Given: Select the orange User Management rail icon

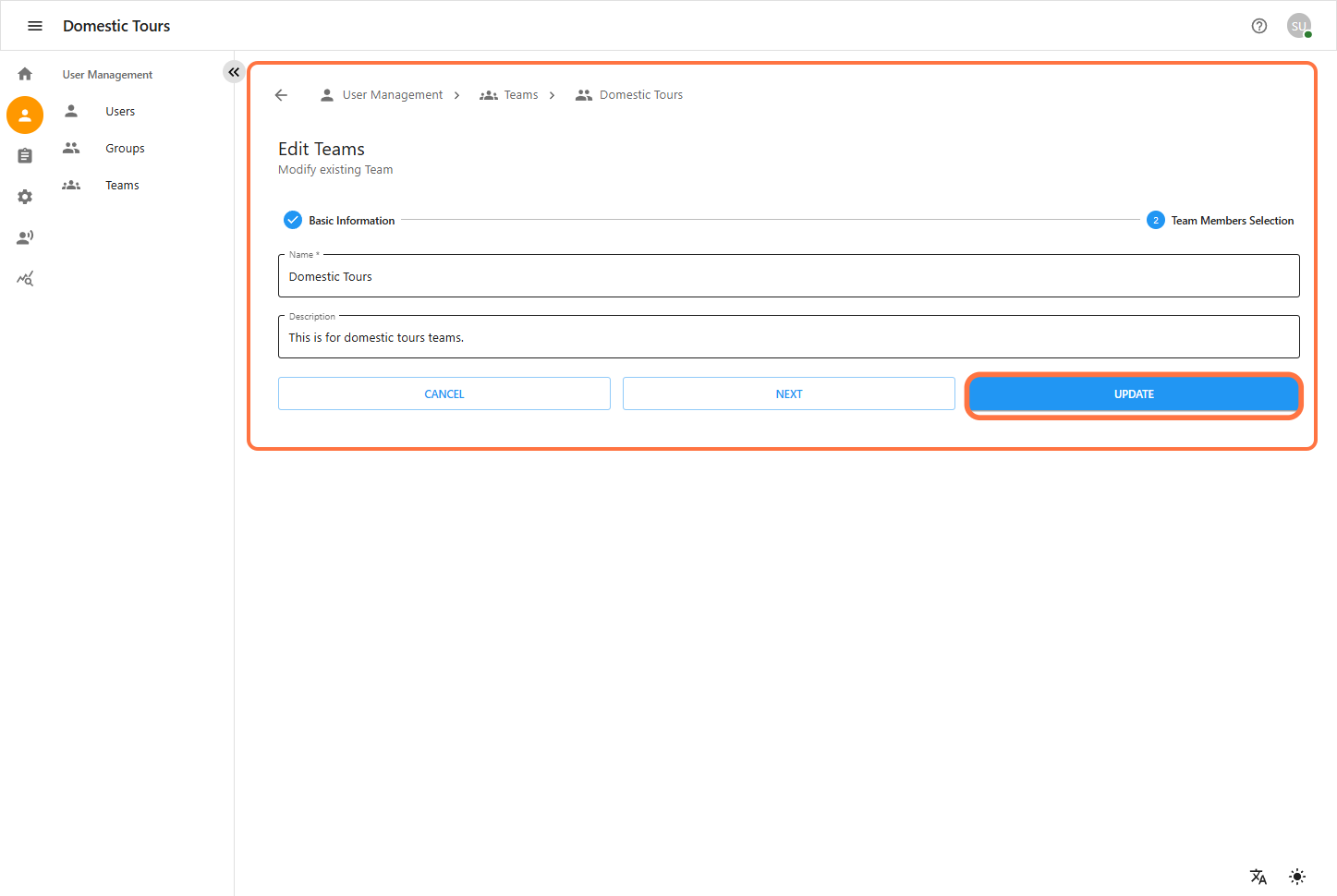Looking at the screenshot, I should pyautogui.click(x=25, y=115).
